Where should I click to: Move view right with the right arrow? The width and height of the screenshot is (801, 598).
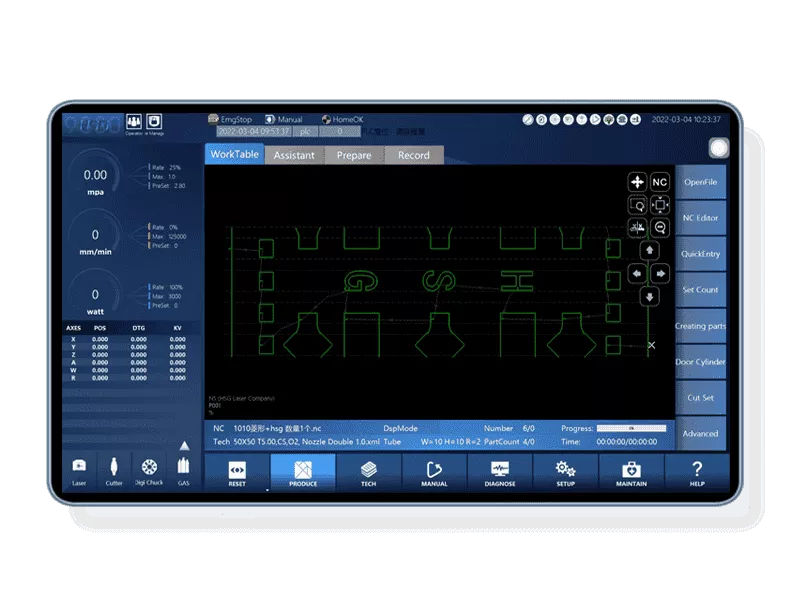660,274
